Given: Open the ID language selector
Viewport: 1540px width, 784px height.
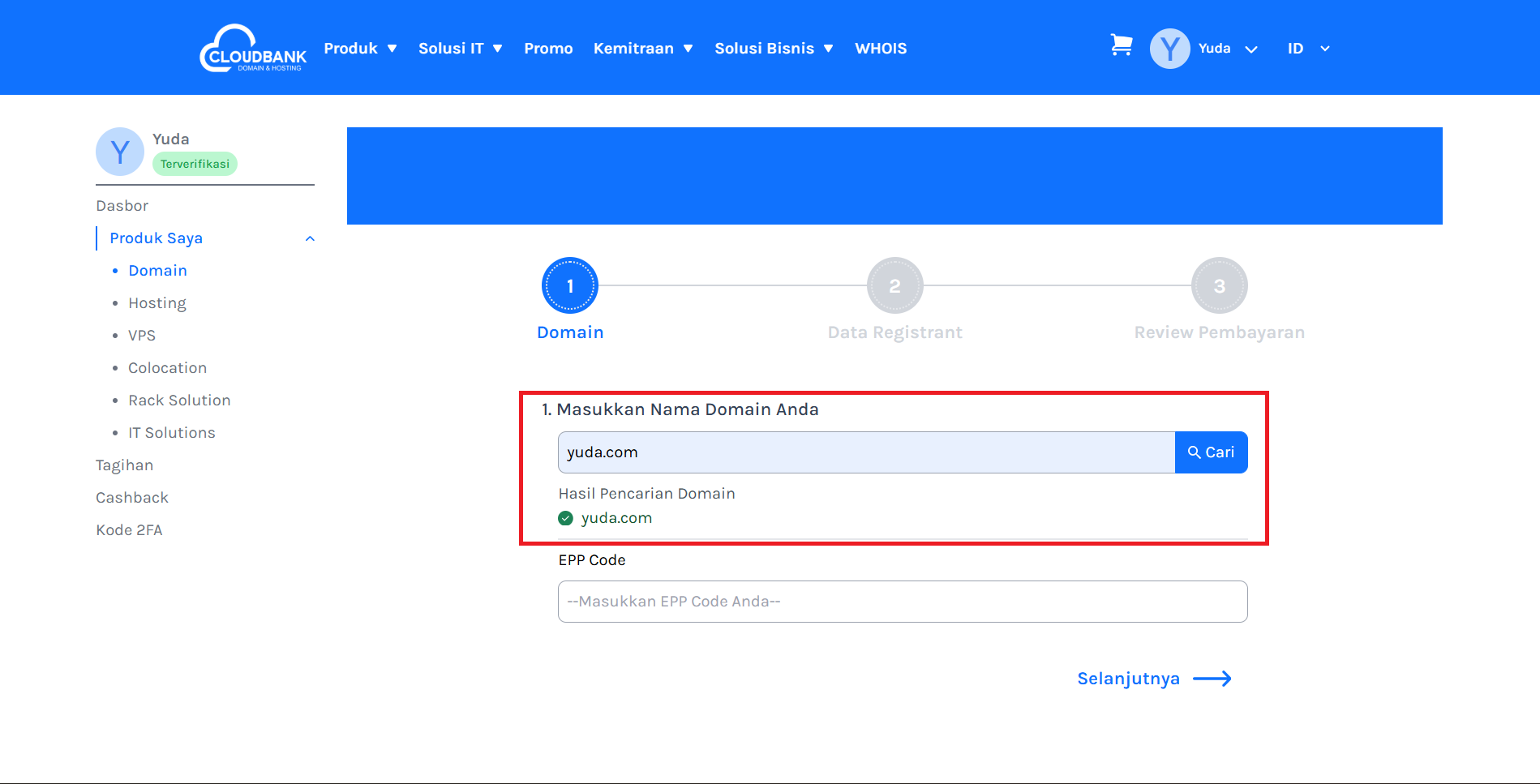Looking at the screenshot, I should tap(1307, 49).
